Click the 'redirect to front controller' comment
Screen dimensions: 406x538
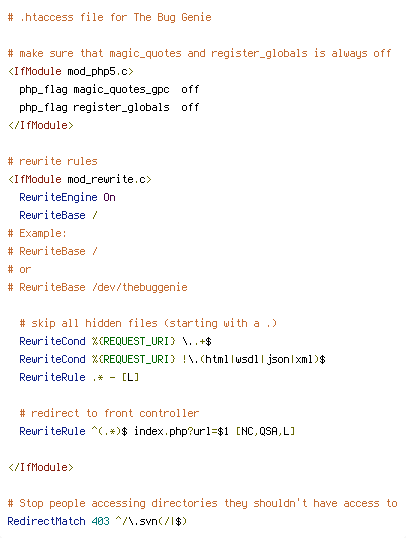(x=109, y=413)
